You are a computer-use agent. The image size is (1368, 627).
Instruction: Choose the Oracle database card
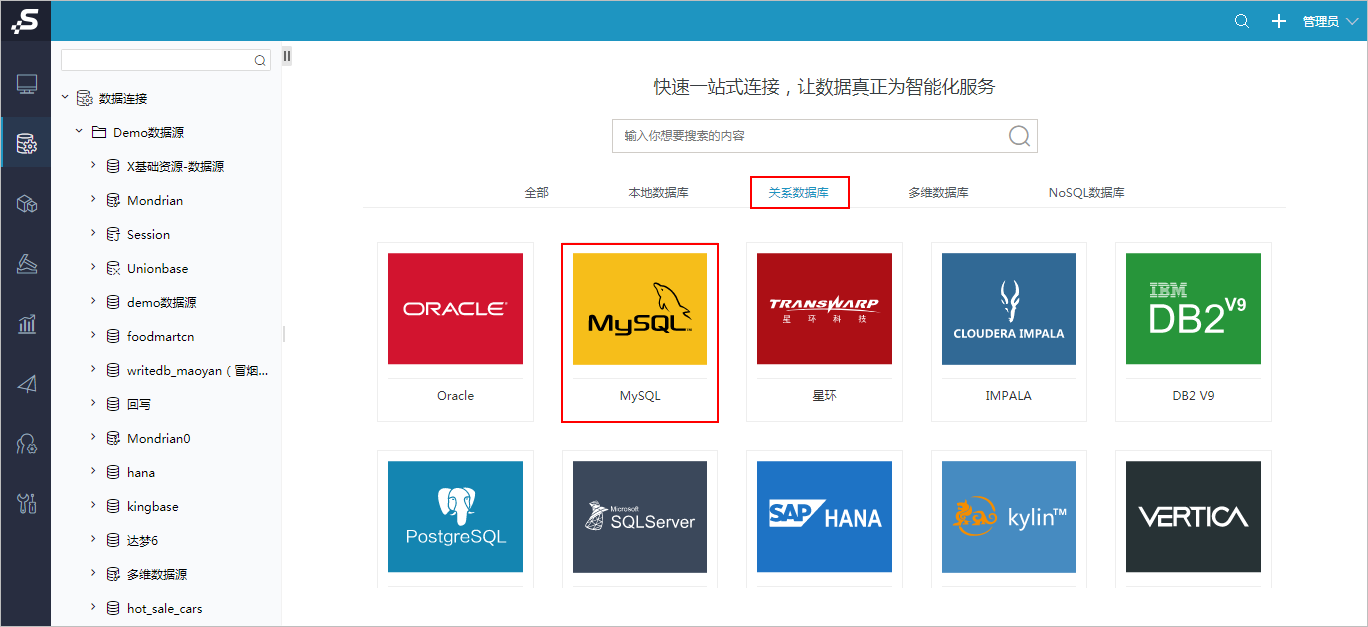pos(455,332)
